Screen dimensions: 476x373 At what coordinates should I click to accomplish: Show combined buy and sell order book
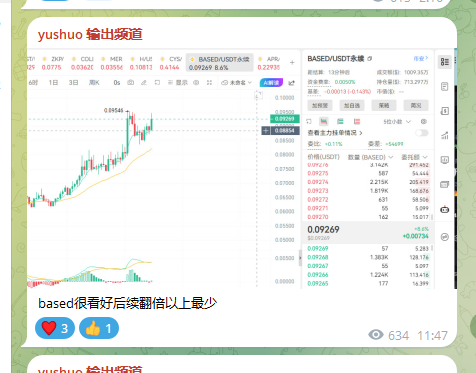tap(324, 121)
